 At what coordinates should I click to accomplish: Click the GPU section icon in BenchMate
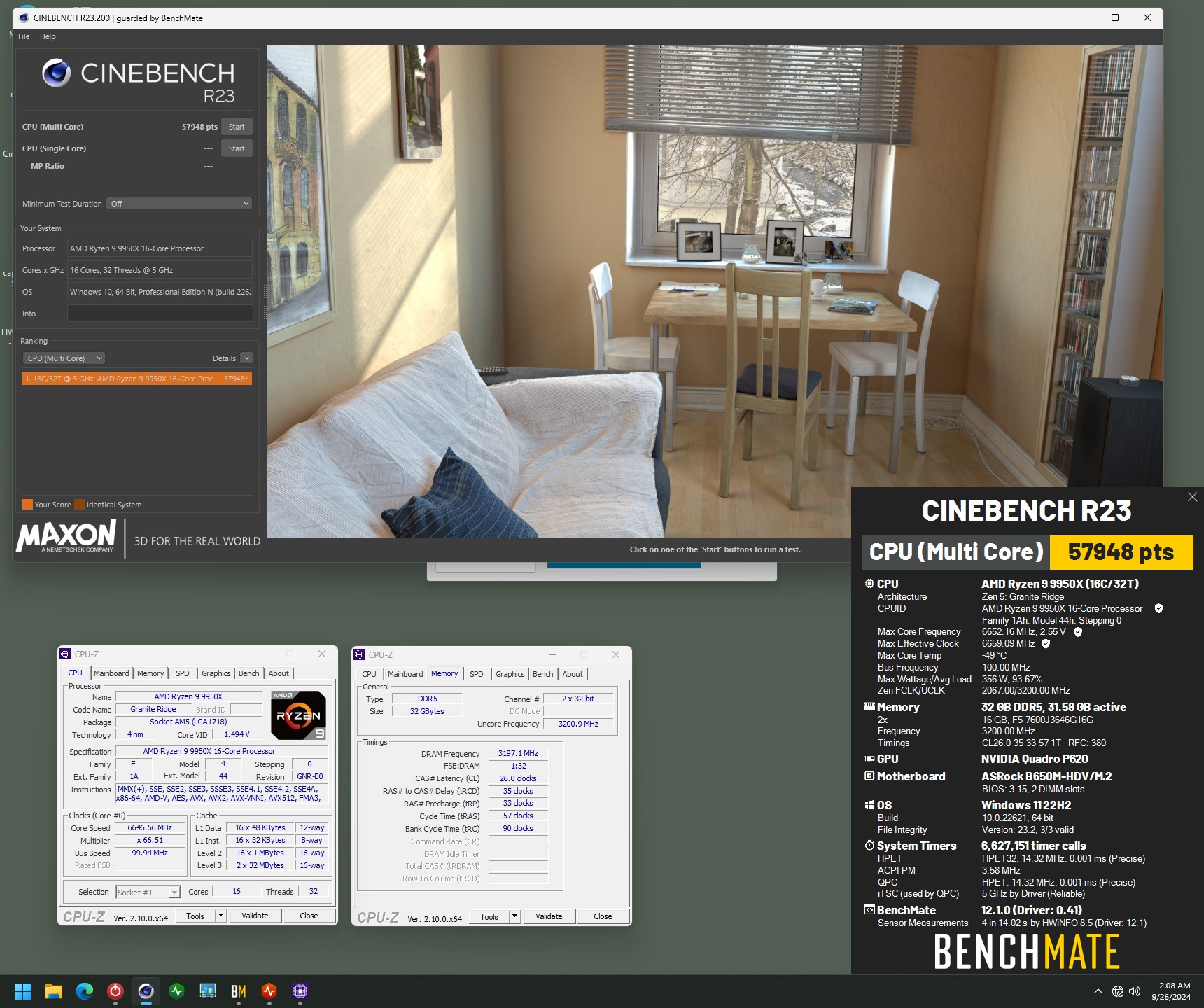coord(869,759)
